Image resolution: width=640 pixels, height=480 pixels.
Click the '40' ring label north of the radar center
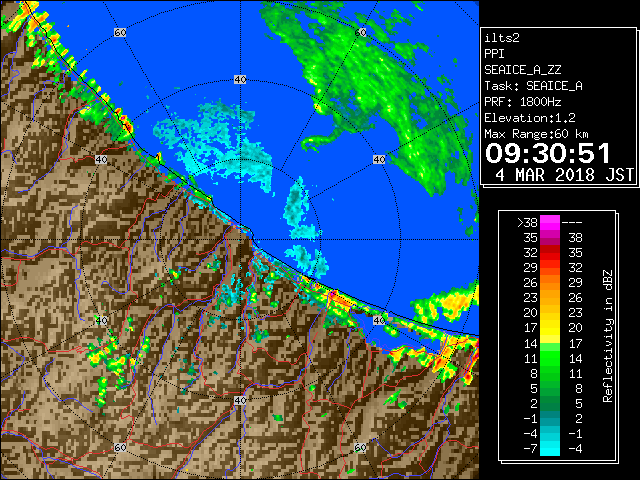[x=240, y=80]
